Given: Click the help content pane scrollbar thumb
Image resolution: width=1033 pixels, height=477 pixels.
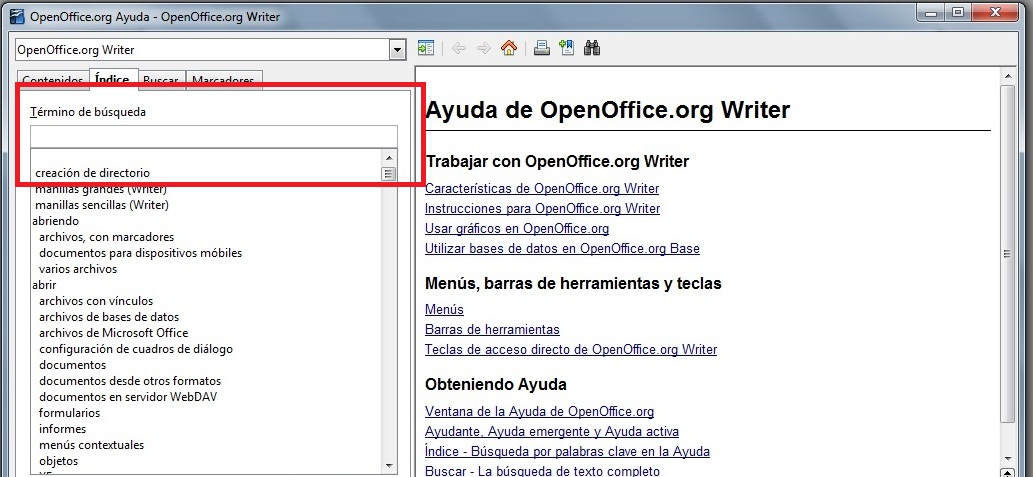Looking at the screenshot, I should click(1007, 254).
